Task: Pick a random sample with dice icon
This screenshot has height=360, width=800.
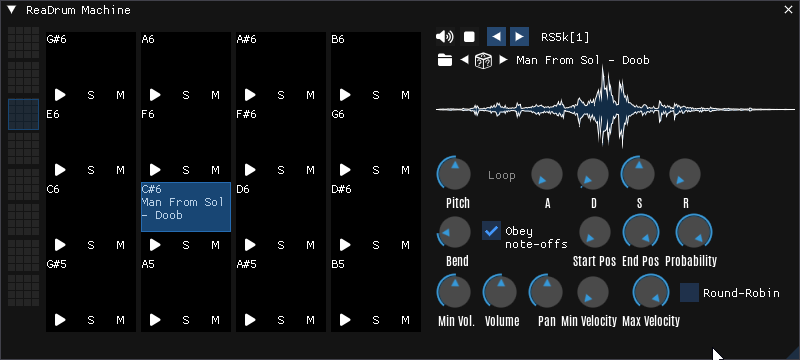Action: [483, 60]
